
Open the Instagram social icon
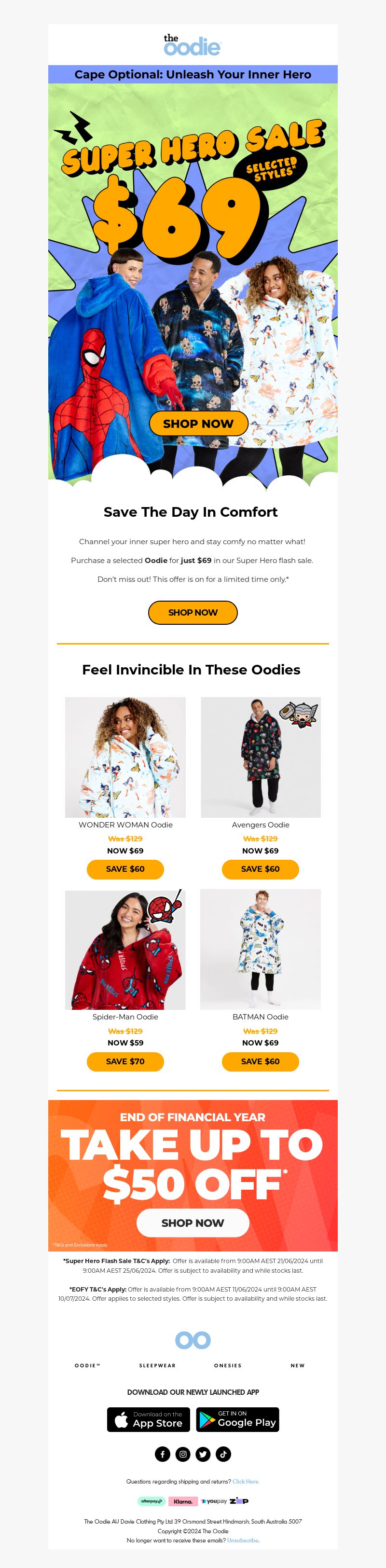click(x=183, y=1454)
